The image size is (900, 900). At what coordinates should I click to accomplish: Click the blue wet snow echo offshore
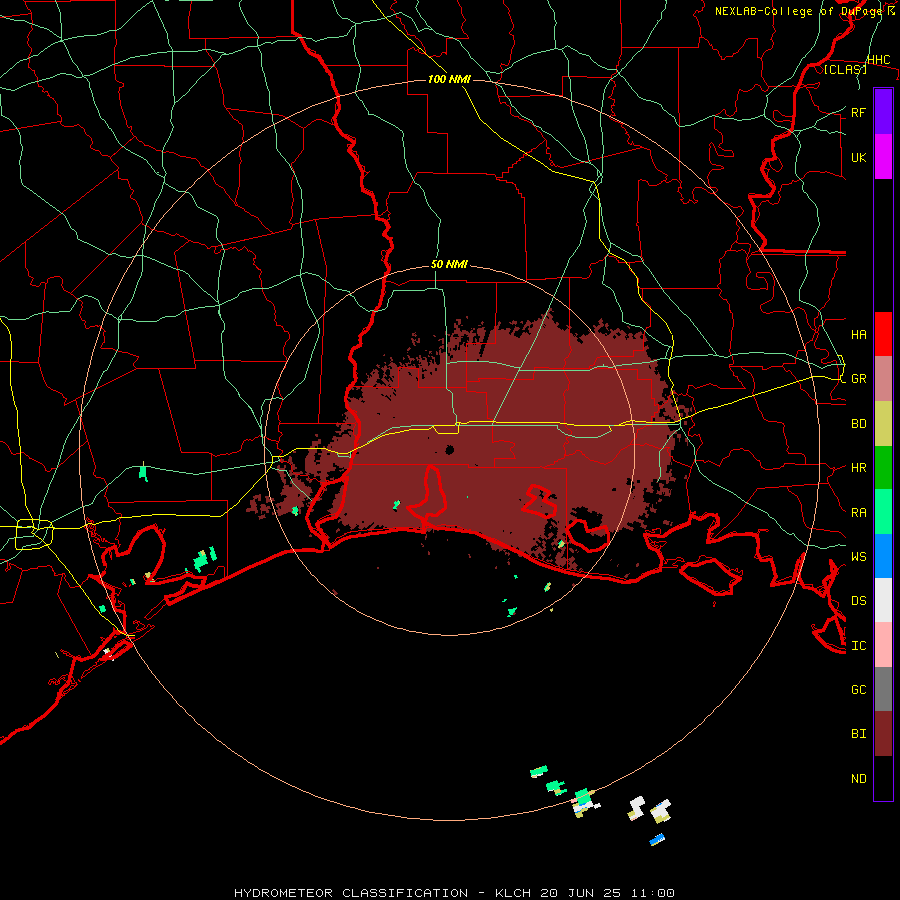(657, 839)
